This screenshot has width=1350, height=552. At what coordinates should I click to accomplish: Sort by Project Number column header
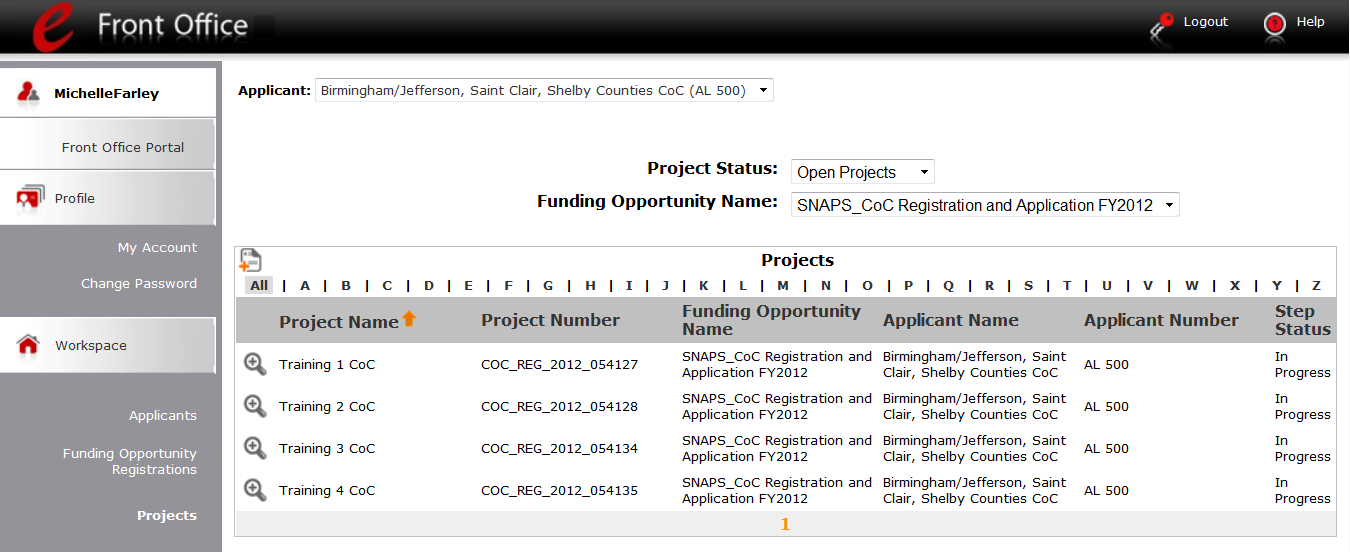[550, 320]
